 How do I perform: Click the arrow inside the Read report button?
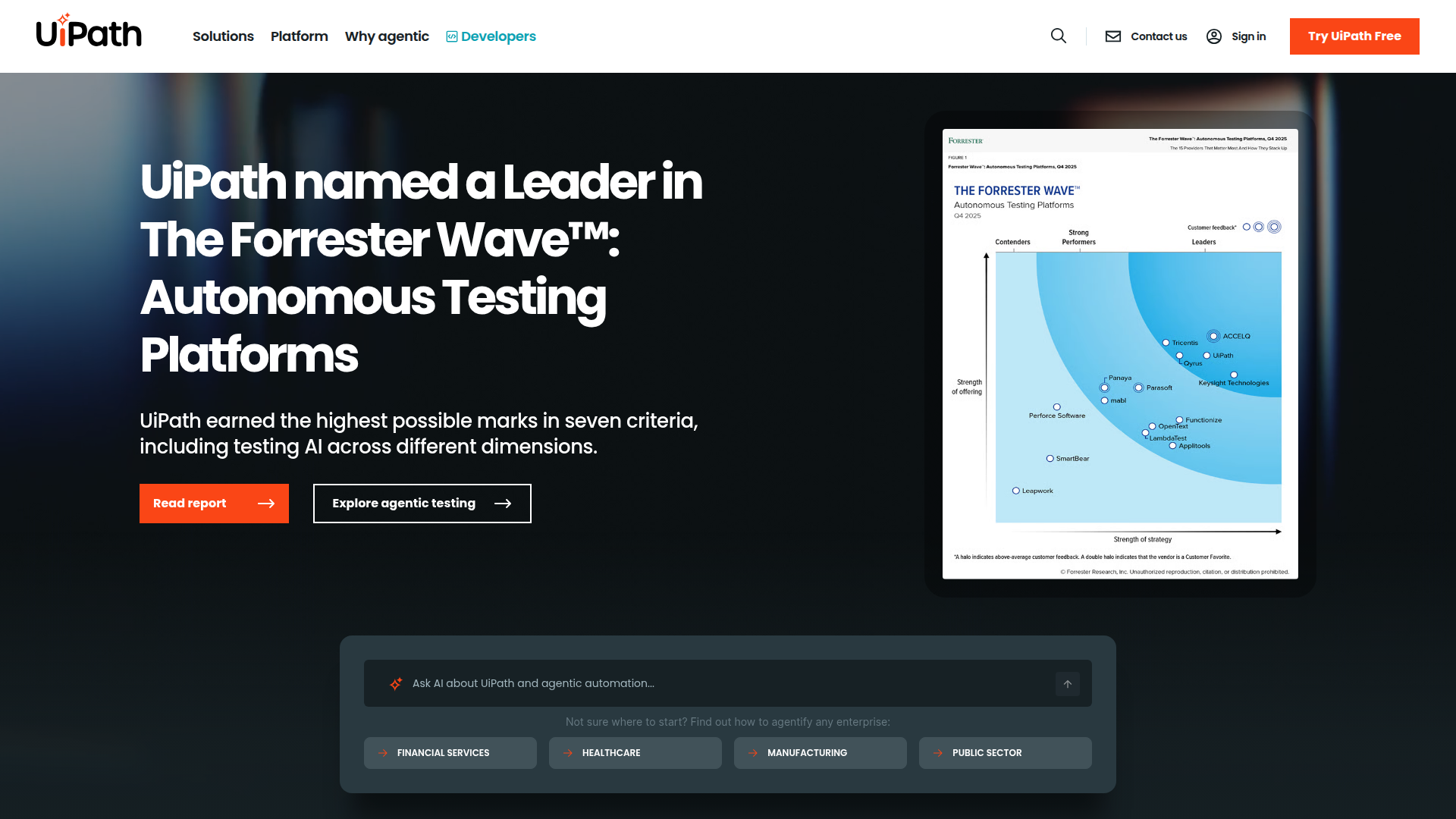click(267, 503)
